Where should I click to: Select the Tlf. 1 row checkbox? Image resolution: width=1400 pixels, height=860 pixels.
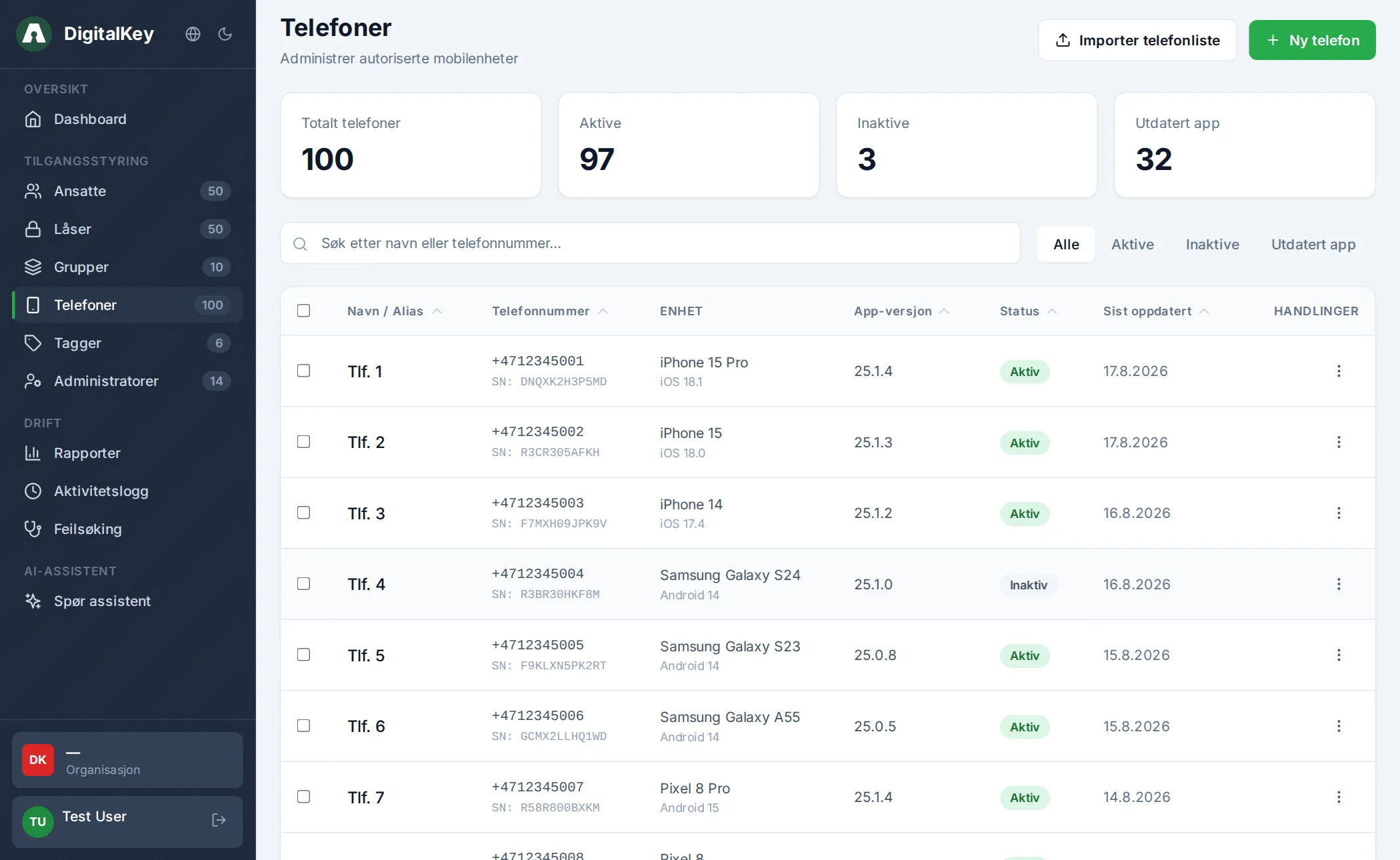[x=303, y=371]
